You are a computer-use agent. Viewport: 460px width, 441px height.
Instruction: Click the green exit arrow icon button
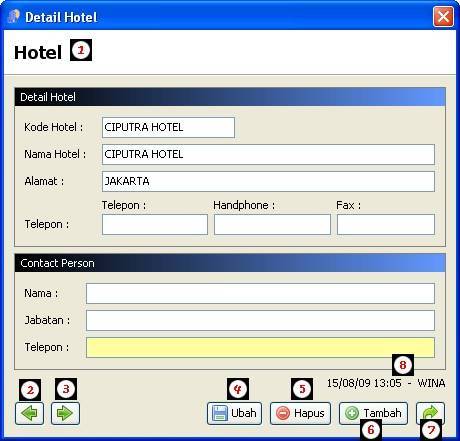[x=430, y=413]
